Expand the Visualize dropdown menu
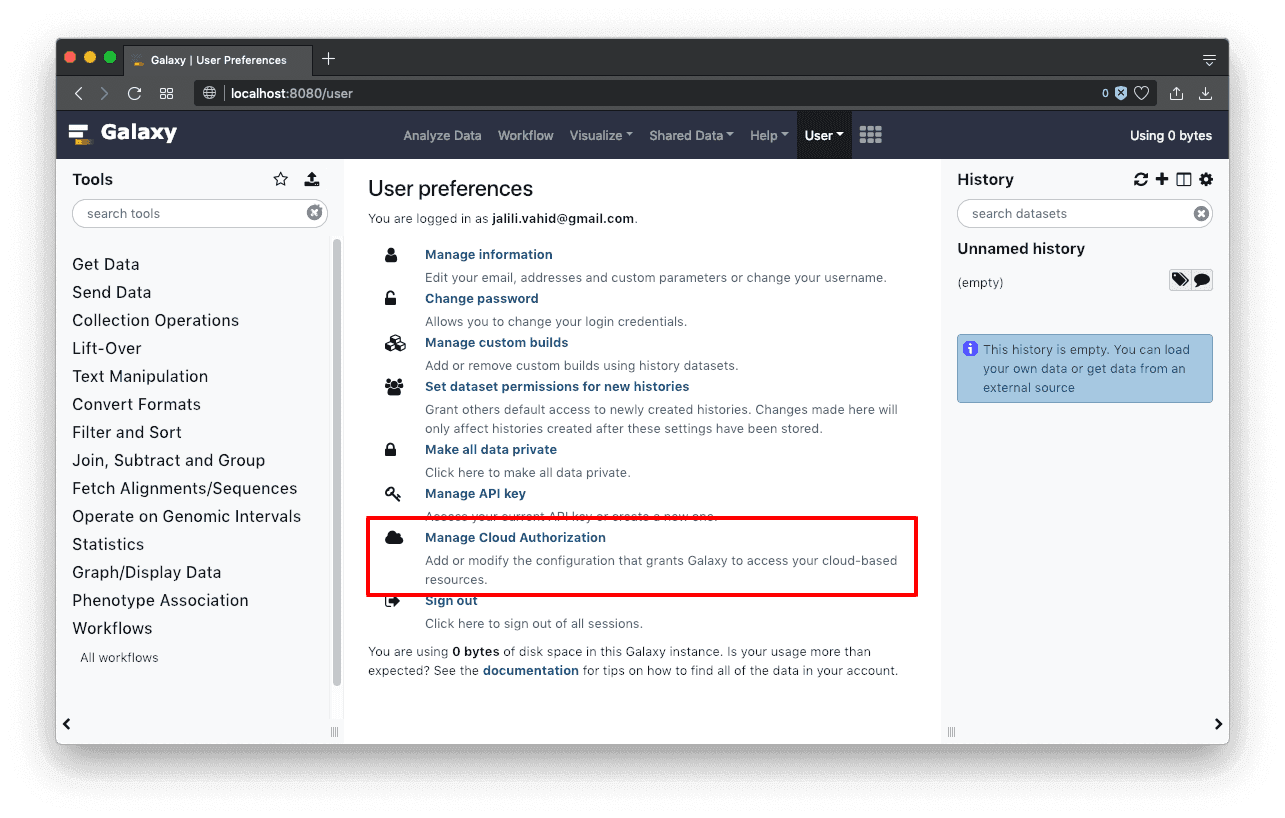 click(x=600, y=135)
